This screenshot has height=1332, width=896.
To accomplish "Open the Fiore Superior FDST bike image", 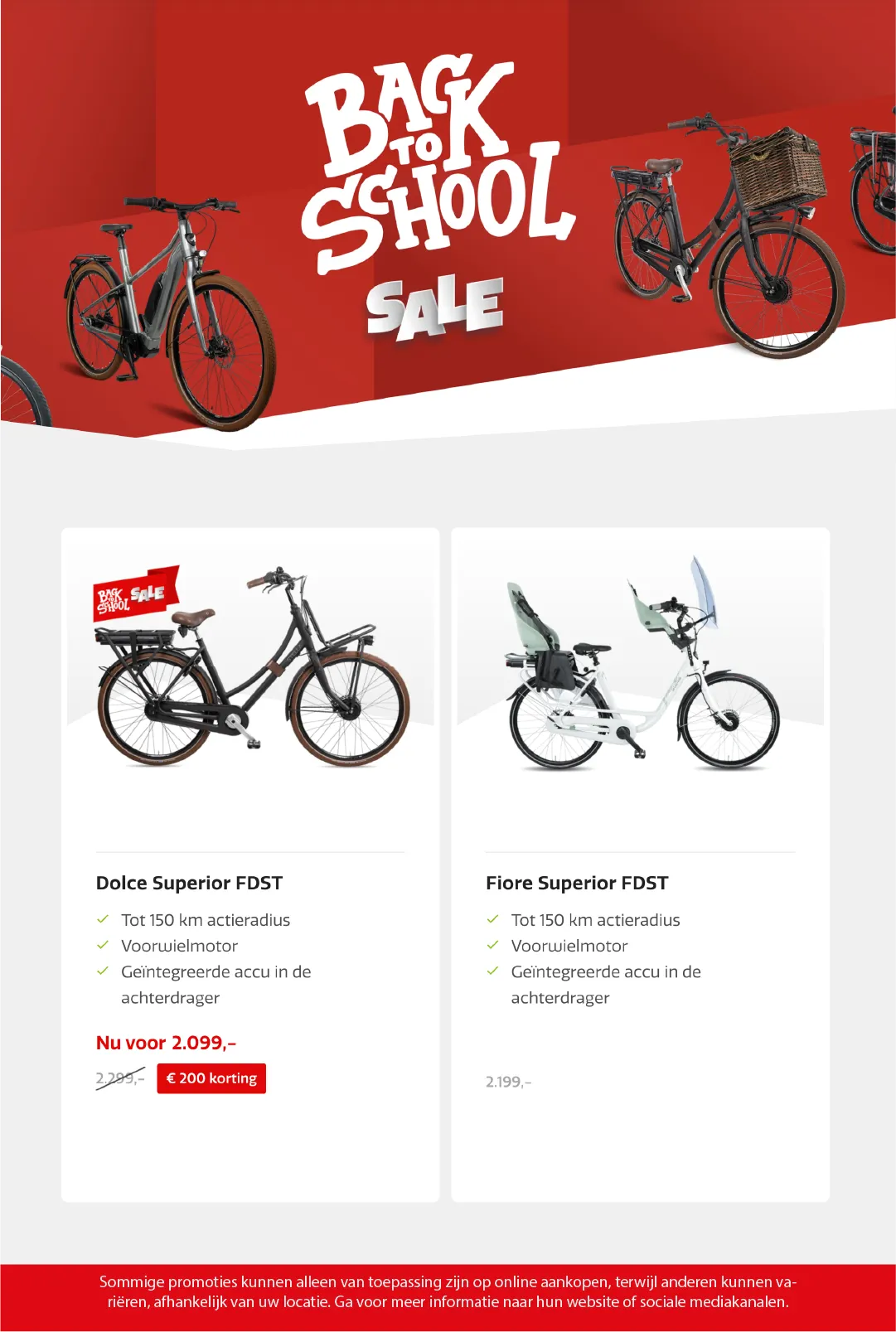I will tap(642, 663).
